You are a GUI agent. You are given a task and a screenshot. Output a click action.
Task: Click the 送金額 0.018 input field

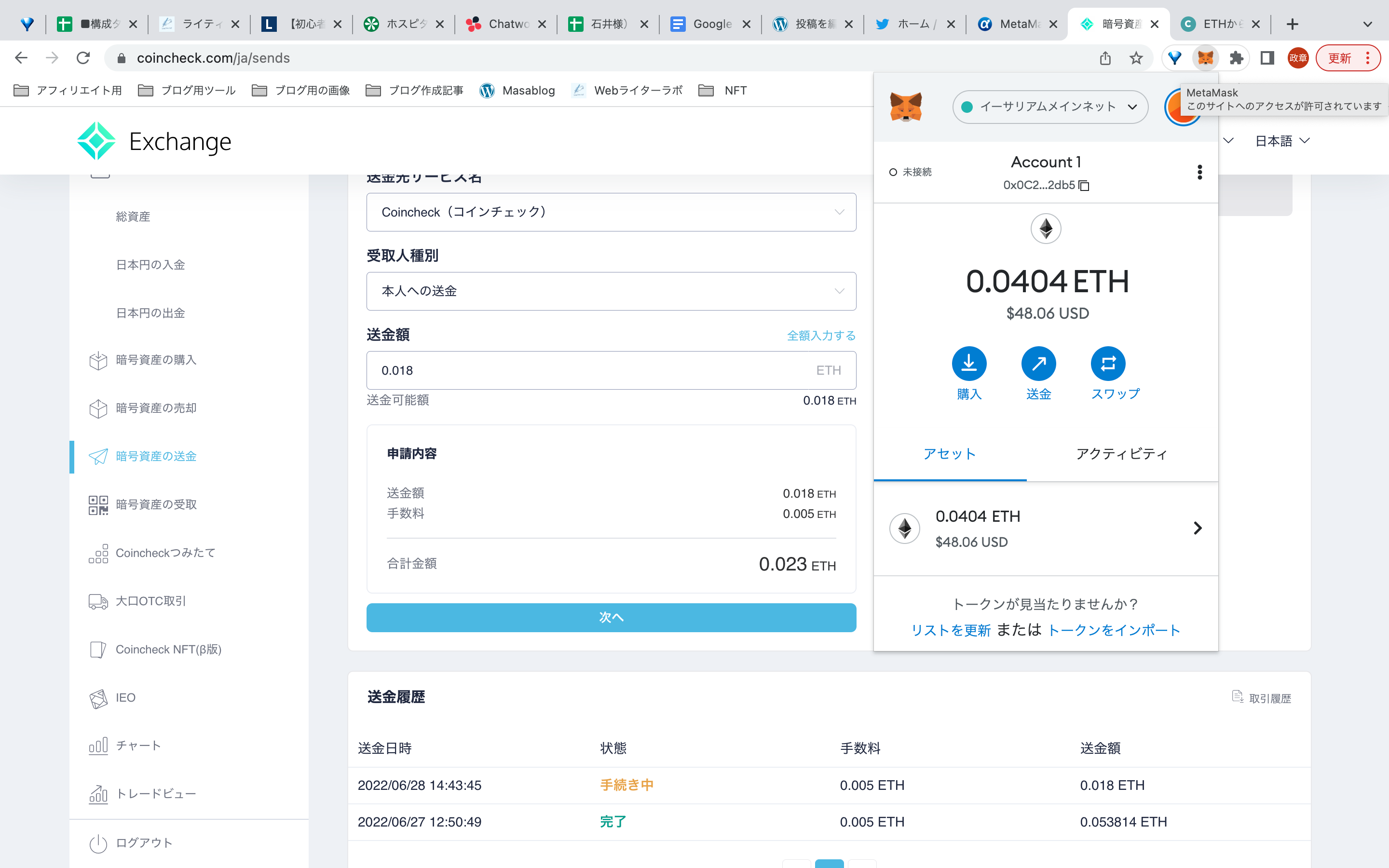[611, 371]
